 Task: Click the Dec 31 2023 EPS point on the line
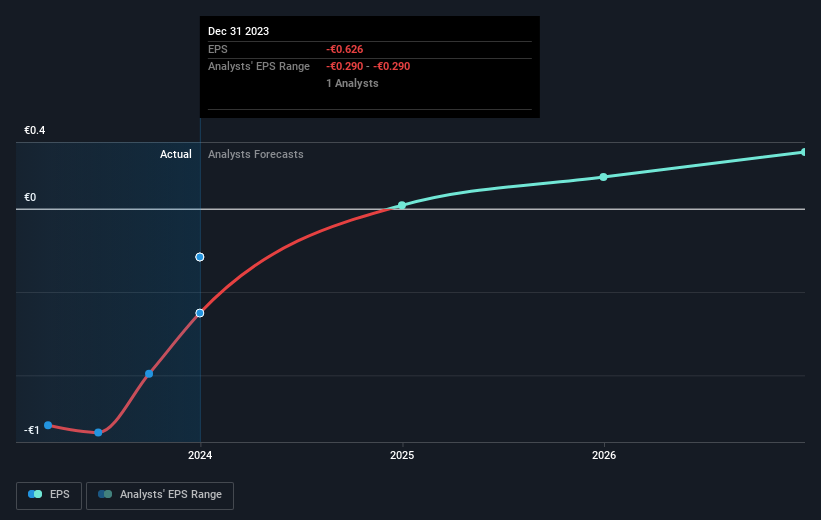point(200,313)
